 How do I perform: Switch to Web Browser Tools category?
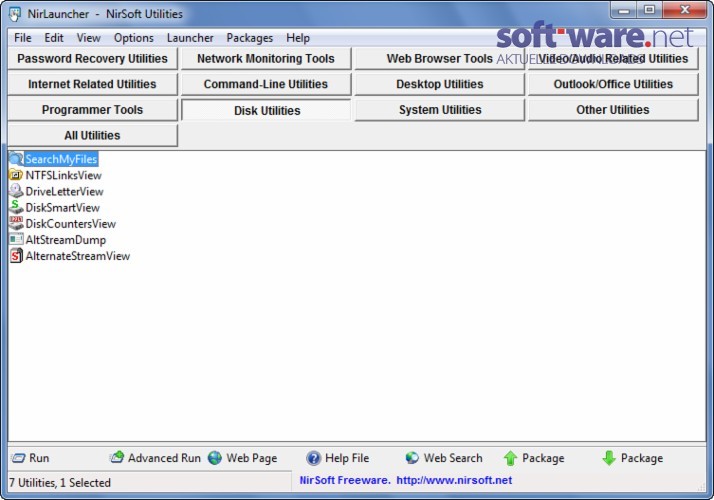pyautogui.click(x=439, y=59)
